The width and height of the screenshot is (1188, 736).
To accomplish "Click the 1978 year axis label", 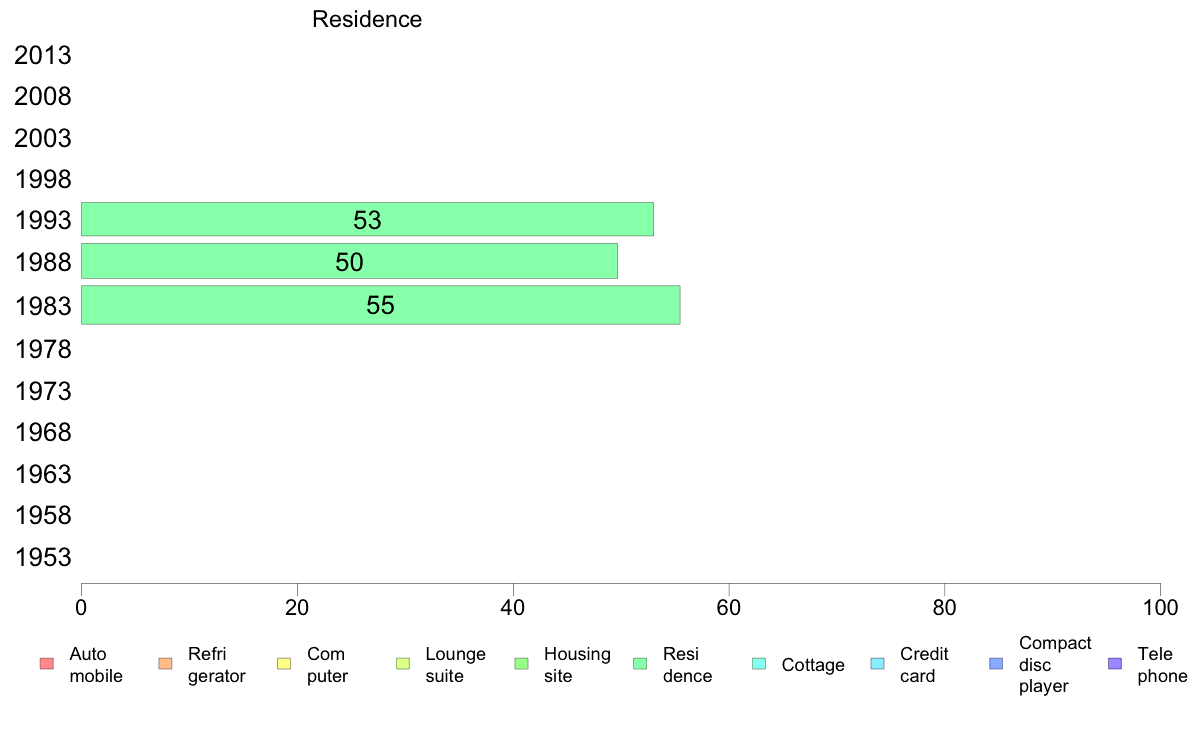I will [x=43, y=350].
